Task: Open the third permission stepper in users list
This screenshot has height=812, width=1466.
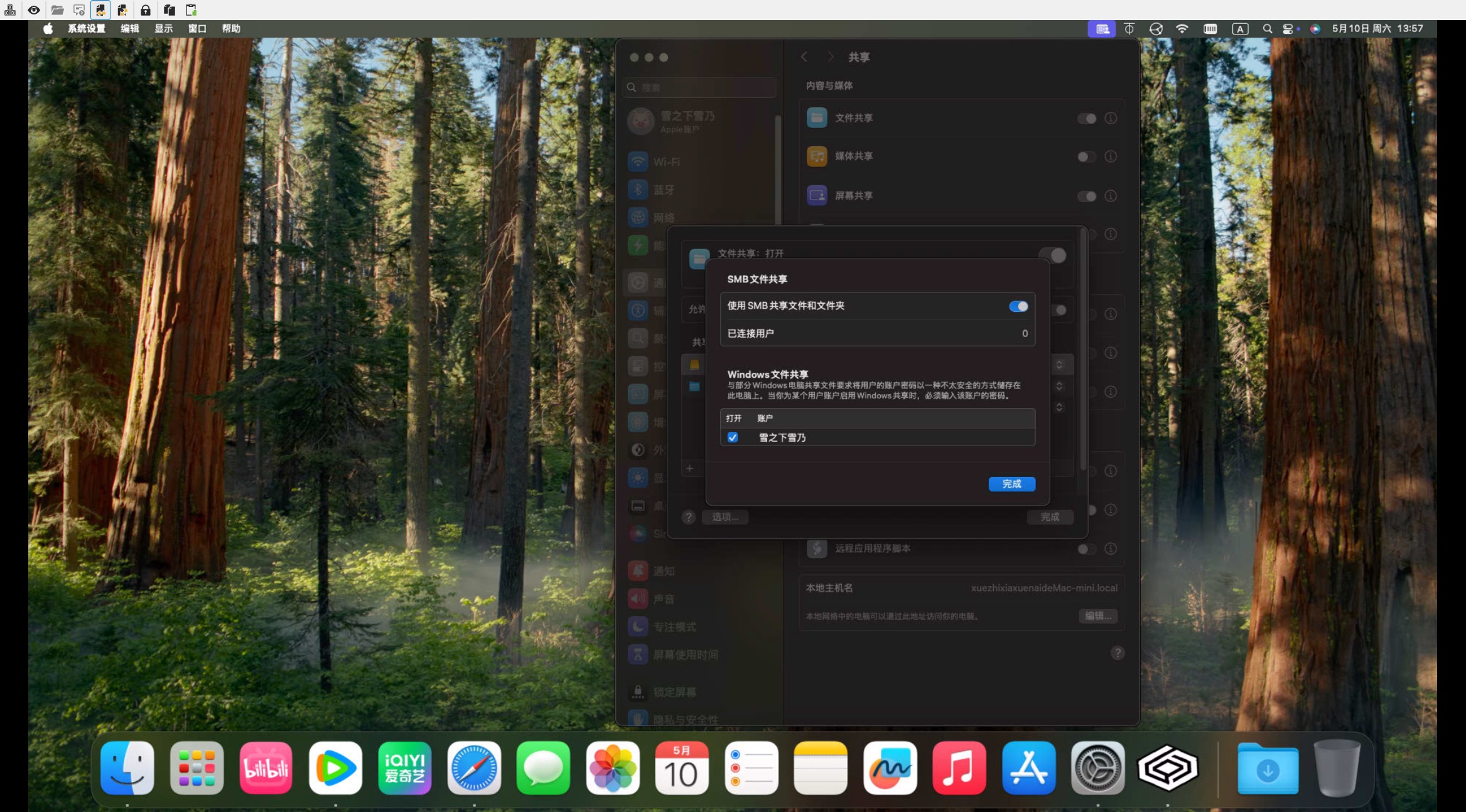Action: pyautogui.click(x=1059, y=407)
